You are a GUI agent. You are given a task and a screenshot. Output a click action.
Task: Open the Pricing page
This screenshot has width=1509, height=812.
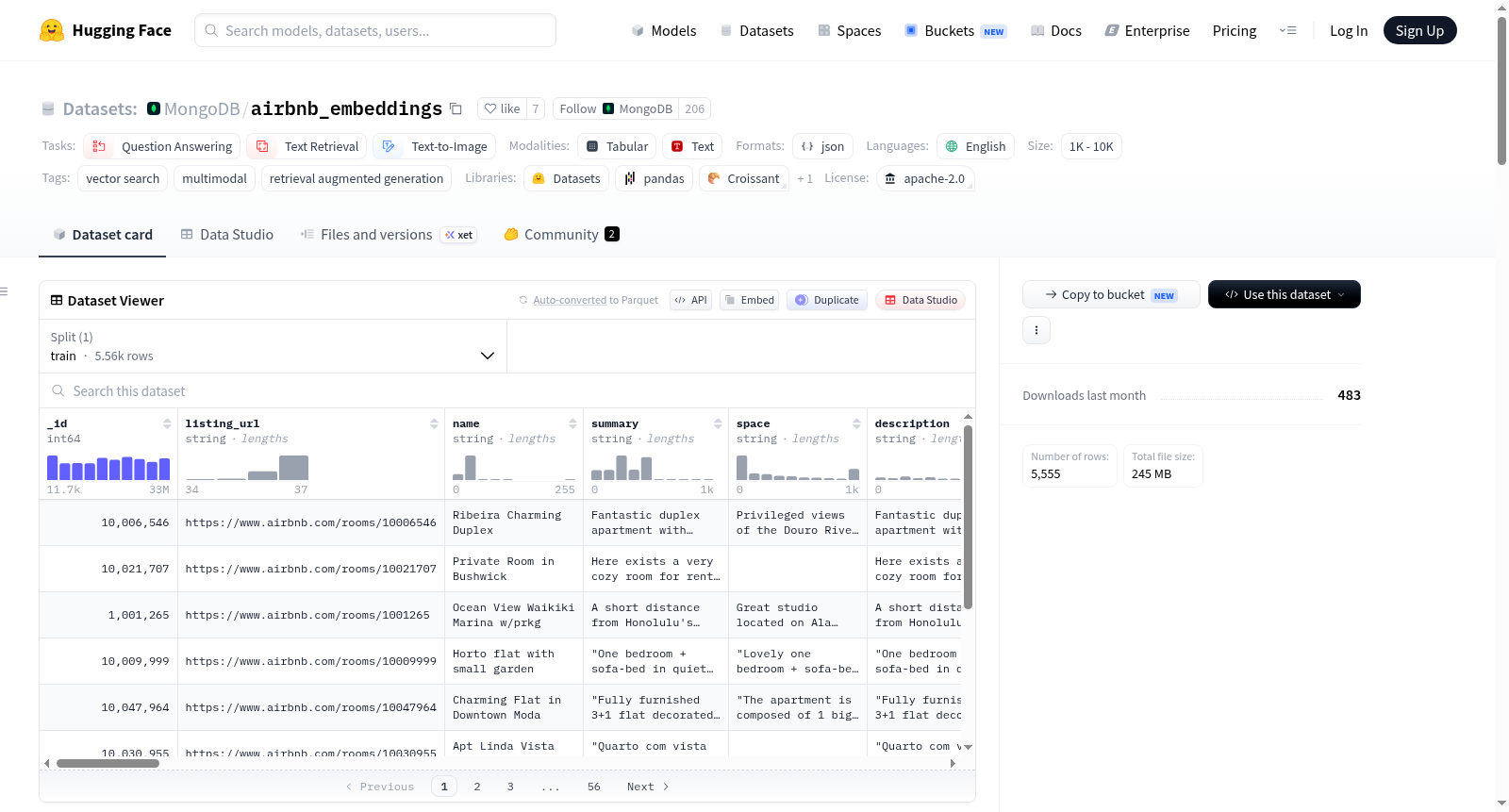click(1235, 30)
